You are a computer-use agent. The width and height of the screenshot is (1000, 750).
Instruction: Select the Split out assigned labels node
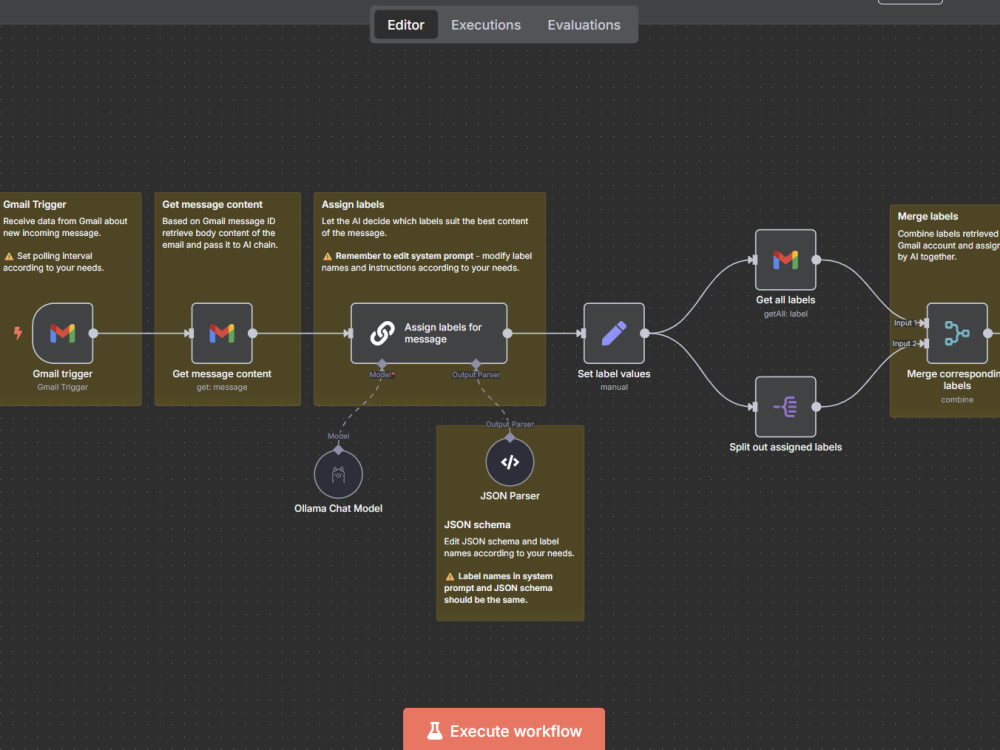786,406
